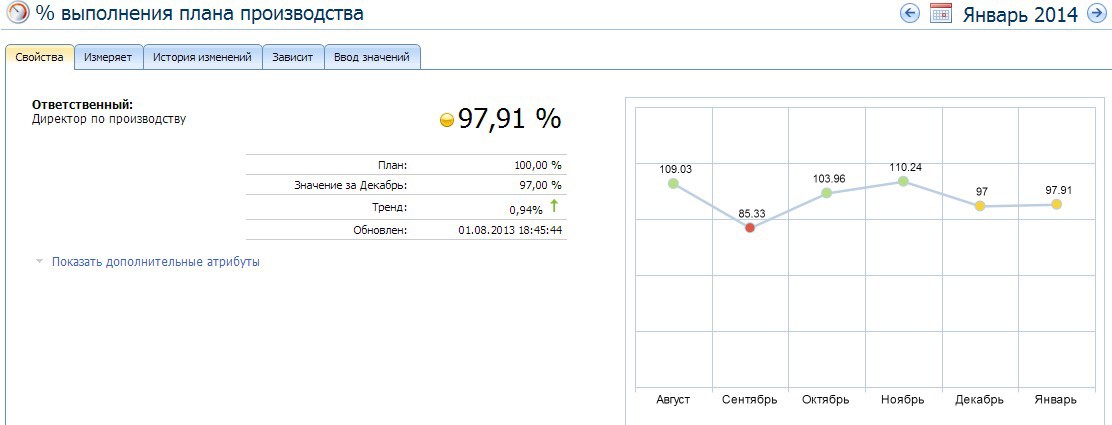Image resolution: width=1112 pixels, height=425 pixels.
Task: Go to next month with right arrow
Action: (x=1096, y=13)
